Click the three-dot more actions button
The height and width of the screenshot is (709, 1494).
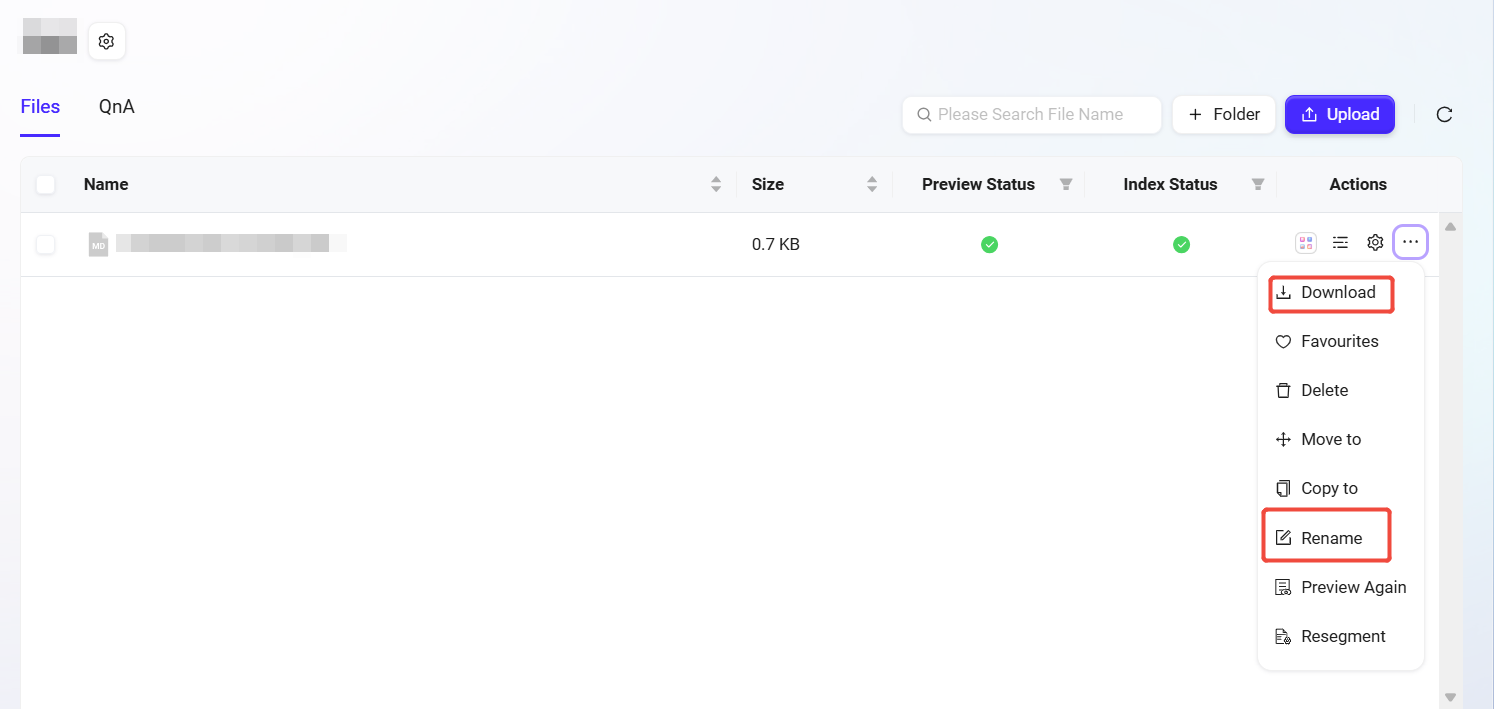click(1410, 242)
